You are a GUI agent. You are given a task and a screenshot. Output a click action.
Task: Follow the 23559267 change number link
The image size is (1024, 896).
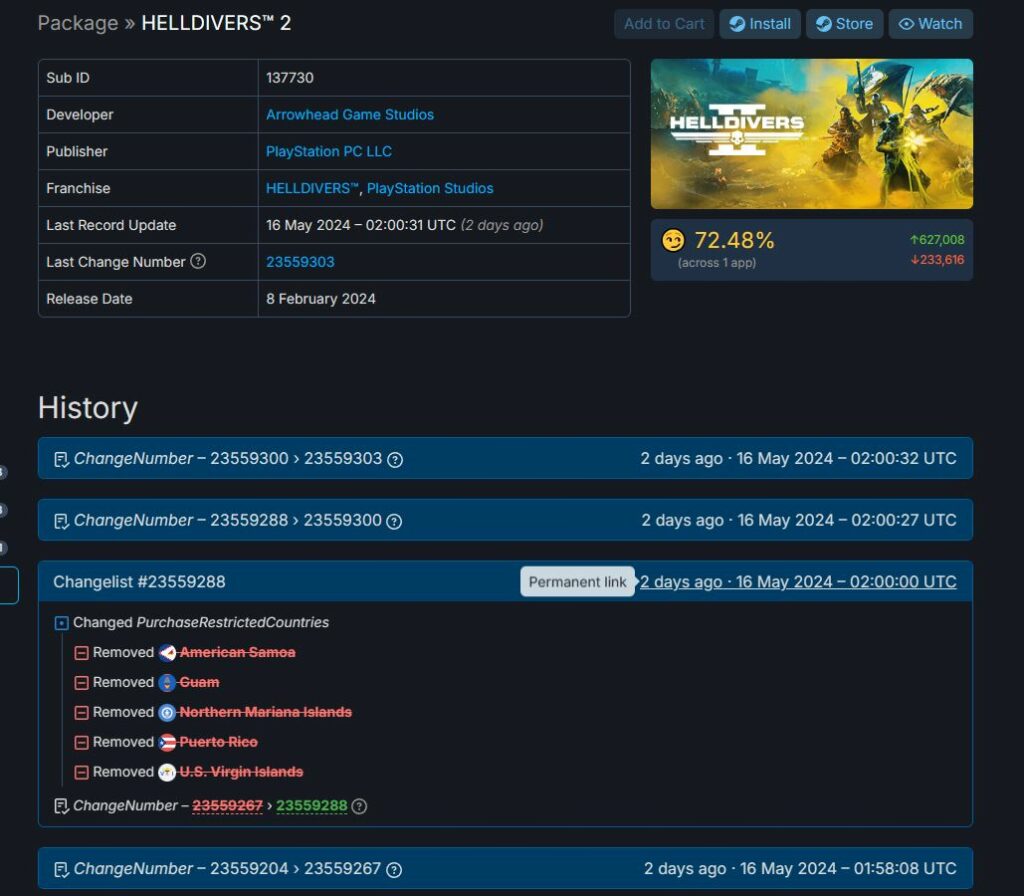pyautogui.click(x=226, y=806)
